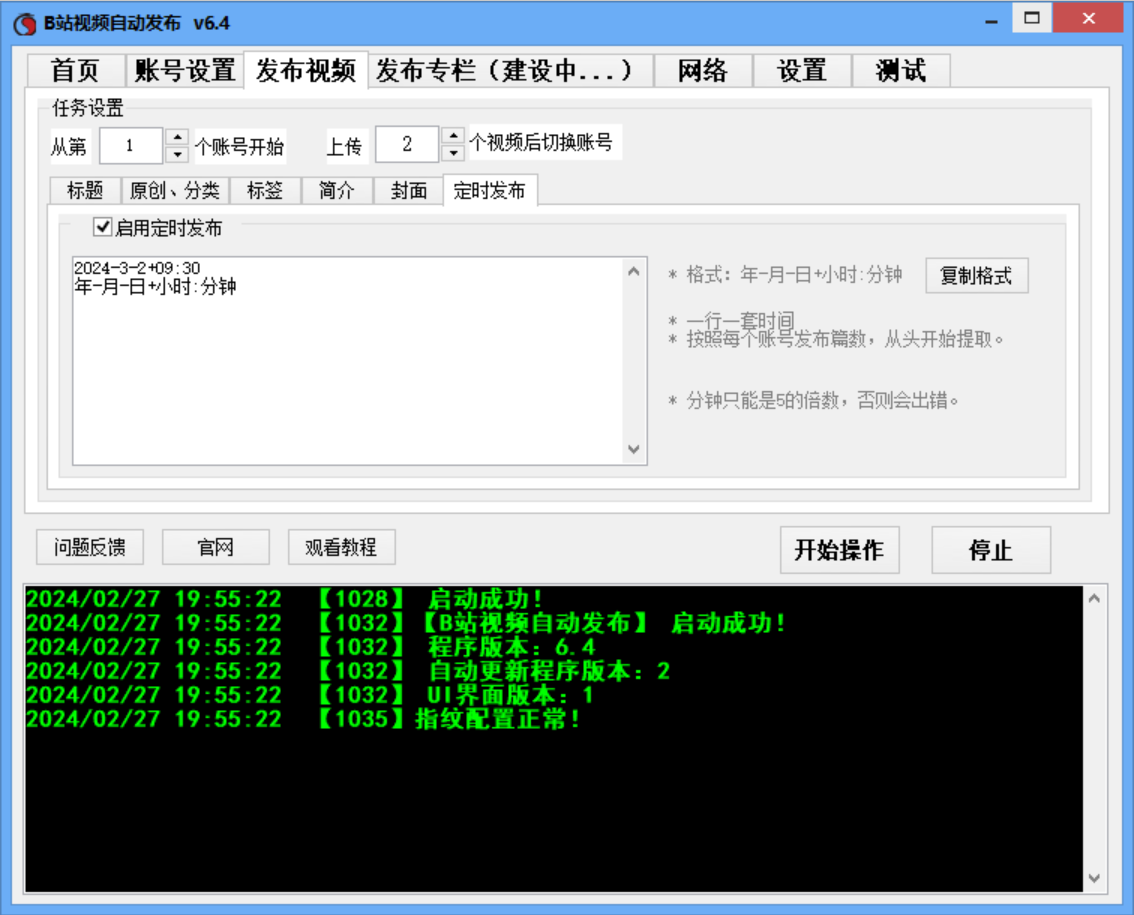The width and height of the screenshot is (1134, 915).
Task: Click the 格式: 年-月-日+小时:分钟 hint
Action: (x=786, y=275)
